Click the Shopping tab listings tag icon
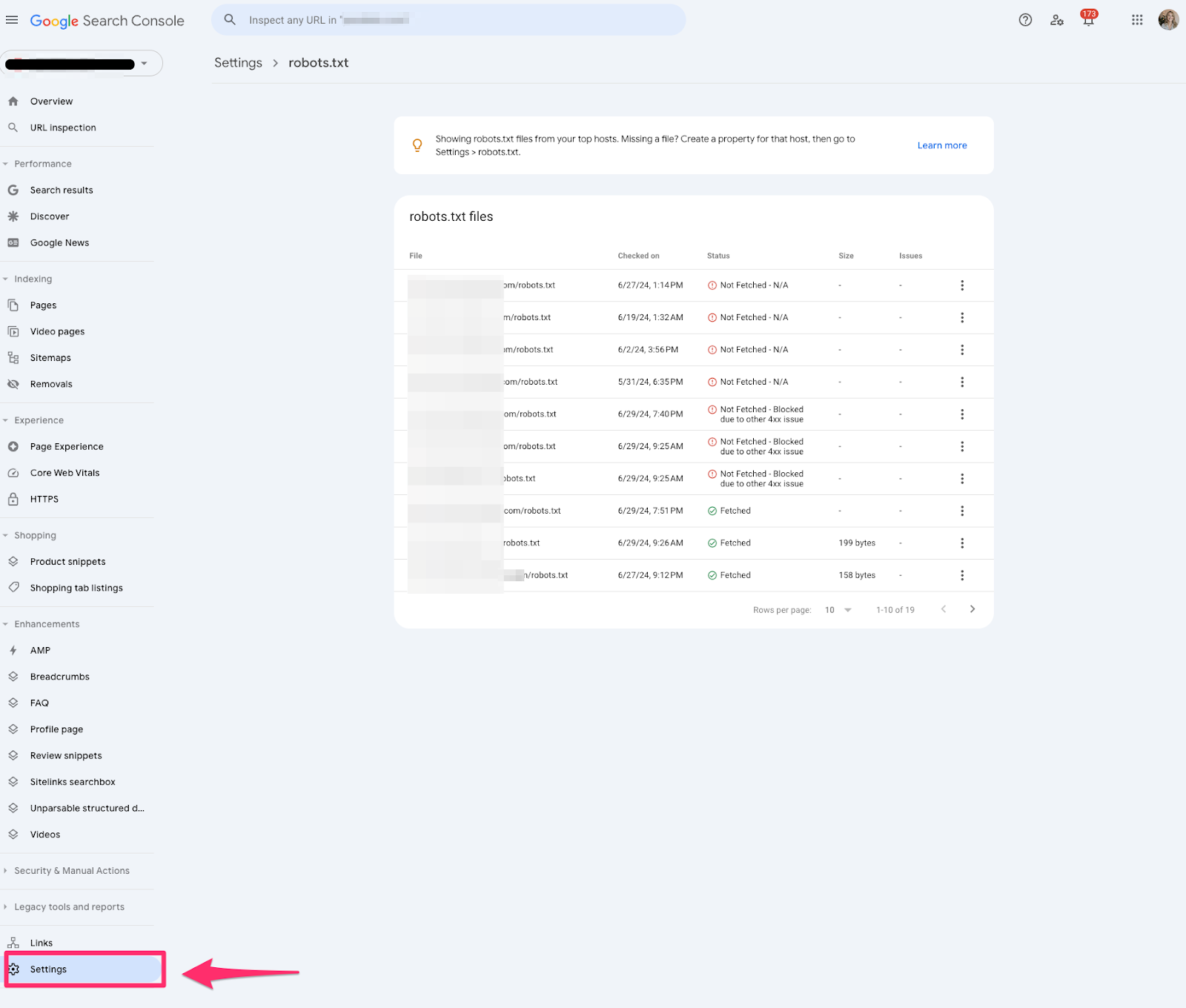 [x=13, y=588]
